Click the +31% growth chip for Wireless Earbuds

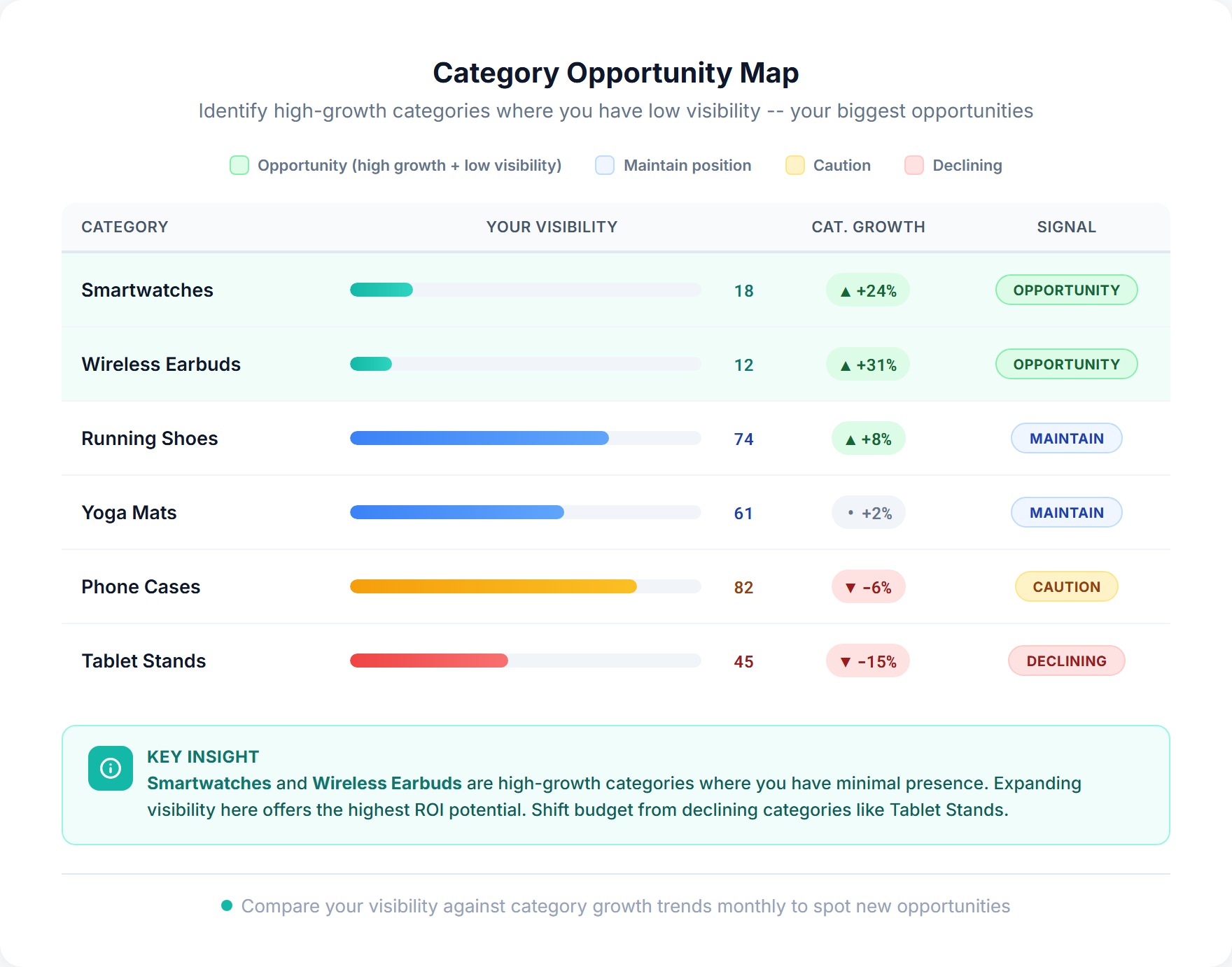pos(868,364)
